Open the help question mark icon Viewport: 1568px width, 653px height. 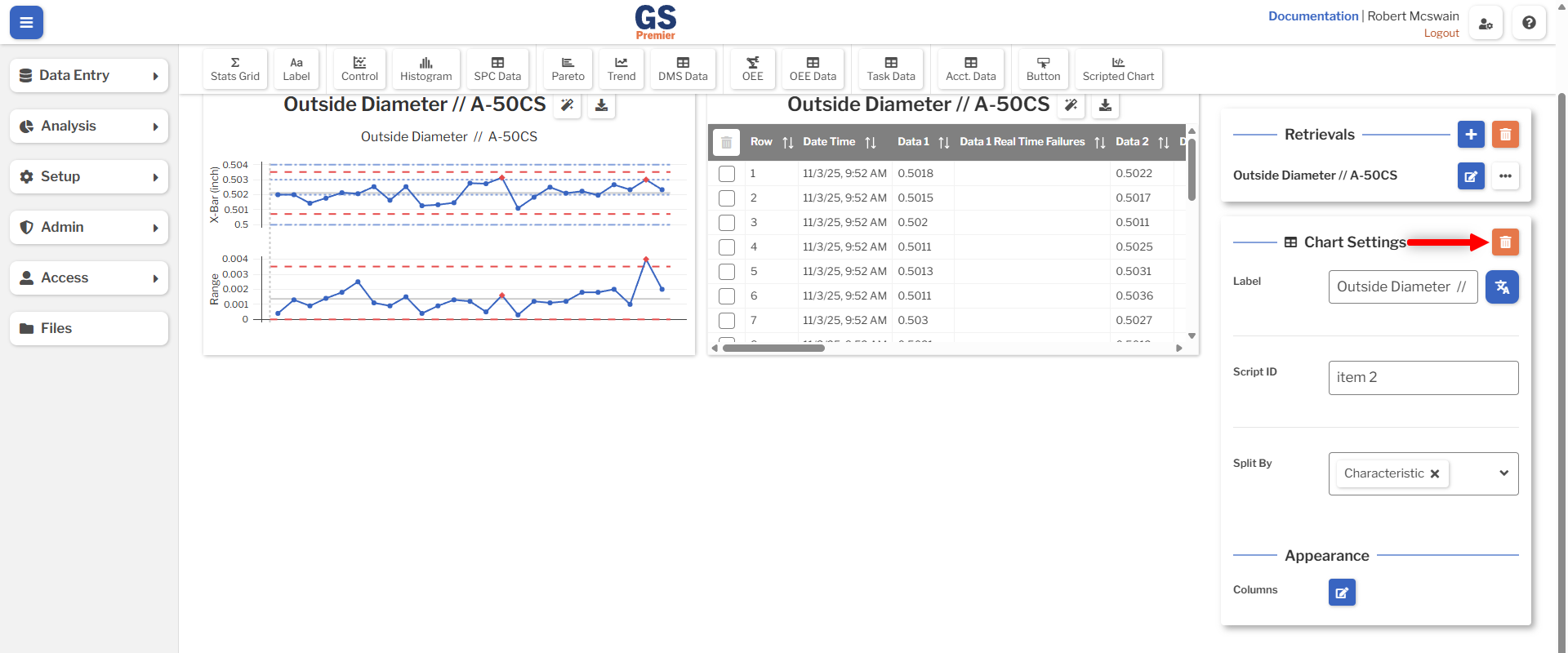(x=1529, y=23)
